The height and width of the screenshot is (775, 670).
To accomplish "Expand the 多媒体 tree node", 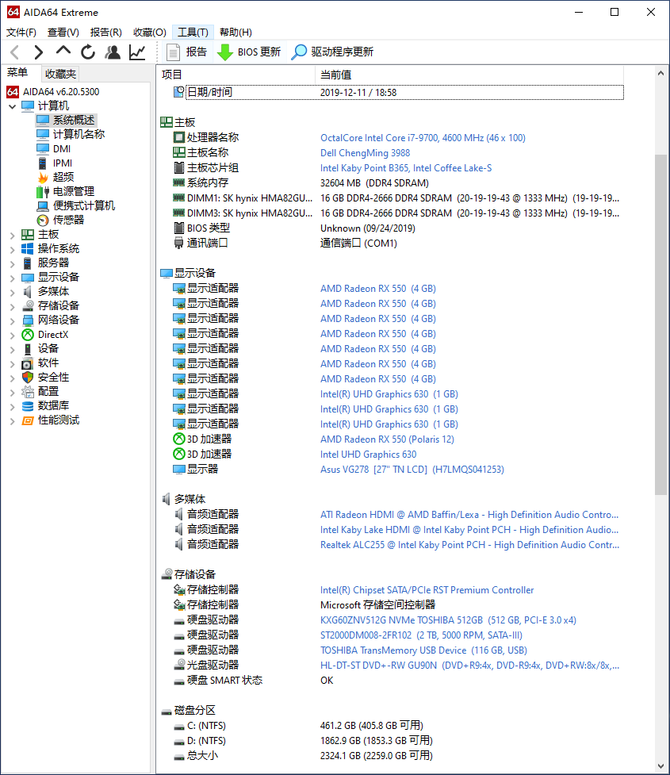I will coord(12,292).
